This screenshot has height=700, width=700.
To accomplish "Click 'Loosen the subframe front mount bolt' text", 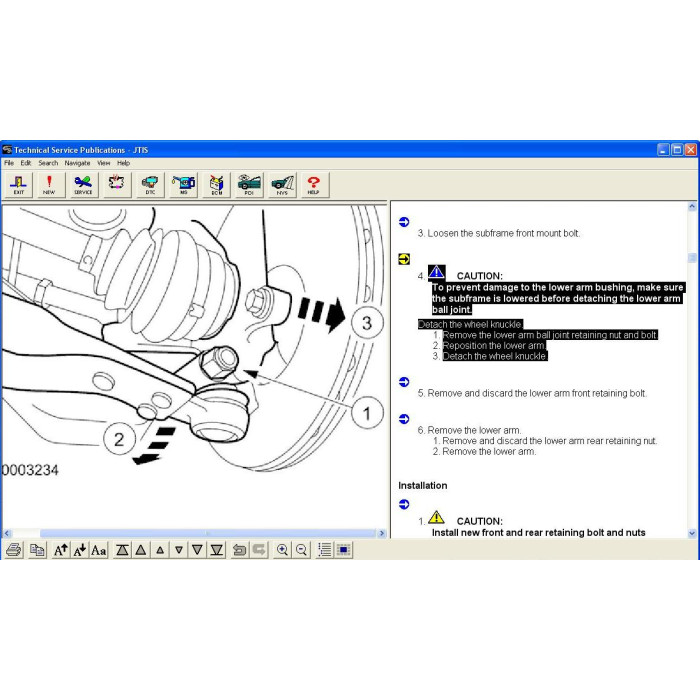I will pyautogui.click(x=504, y=233).
